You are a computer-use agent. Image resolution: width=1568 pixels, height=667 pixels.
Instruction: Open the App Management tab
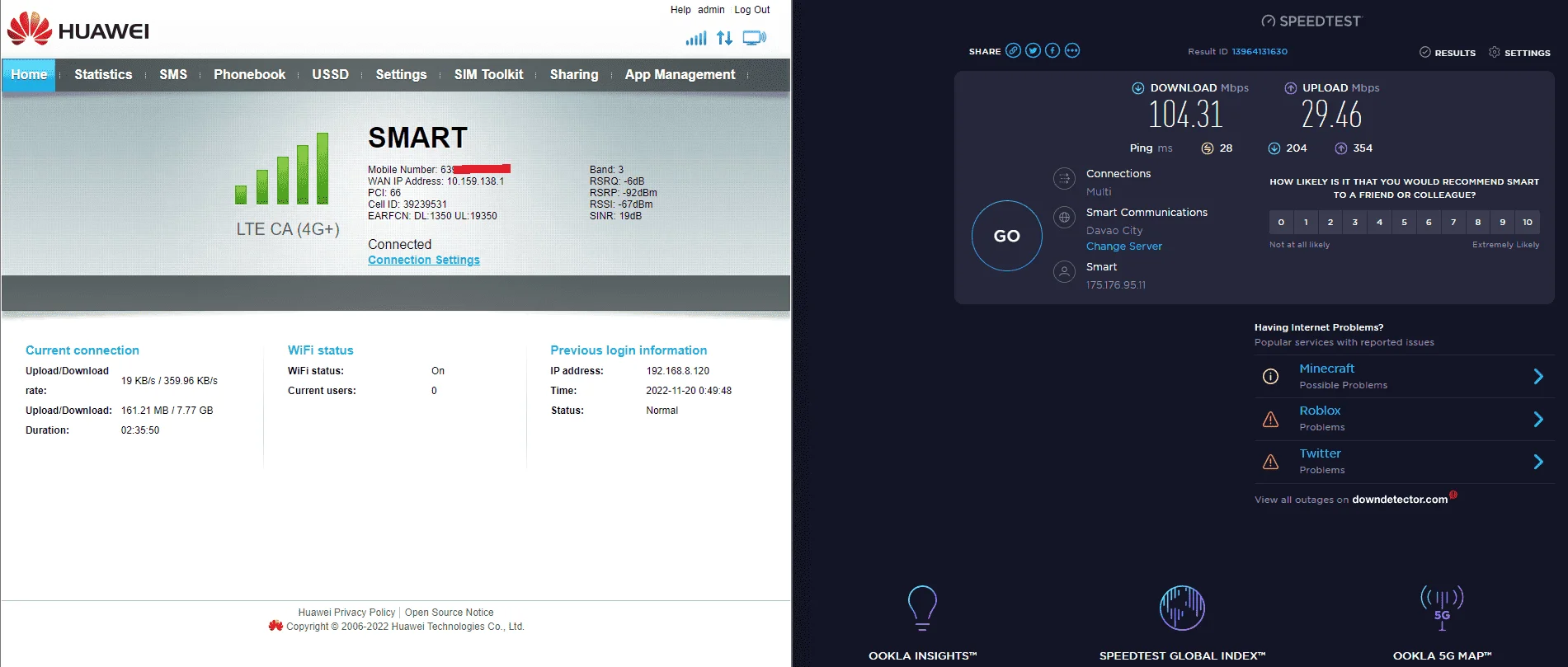680,74
